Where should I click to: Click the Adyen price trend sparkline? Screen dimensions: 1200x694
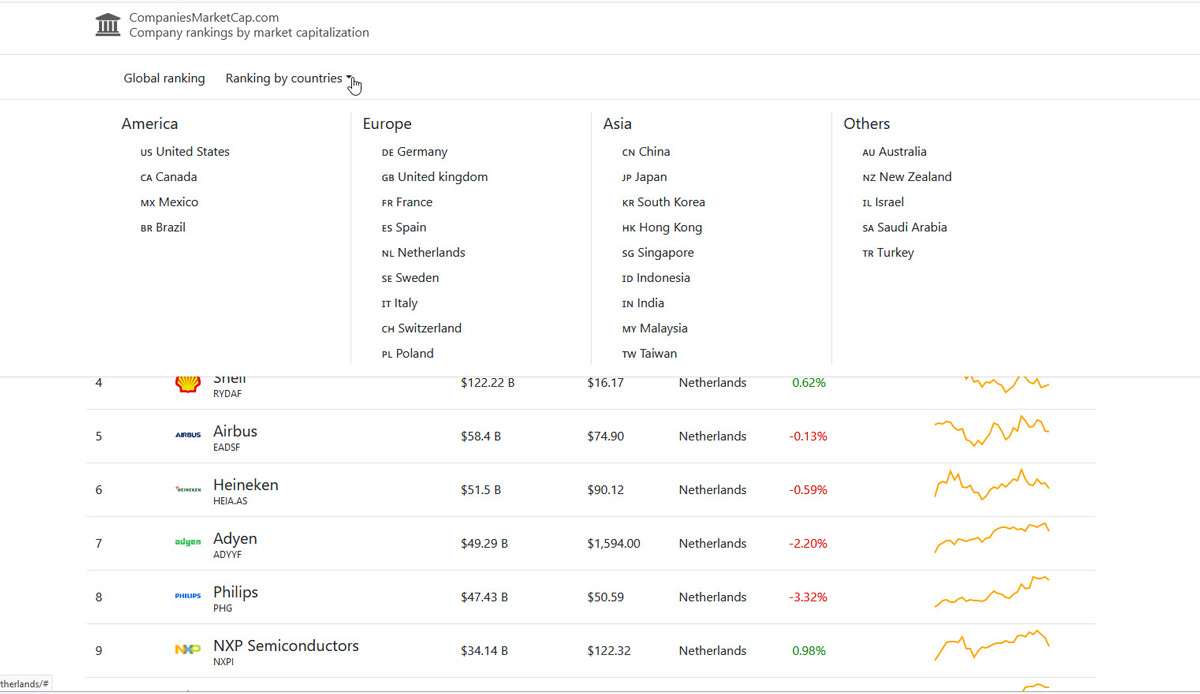pyautogui.click(x=992, y=538)
